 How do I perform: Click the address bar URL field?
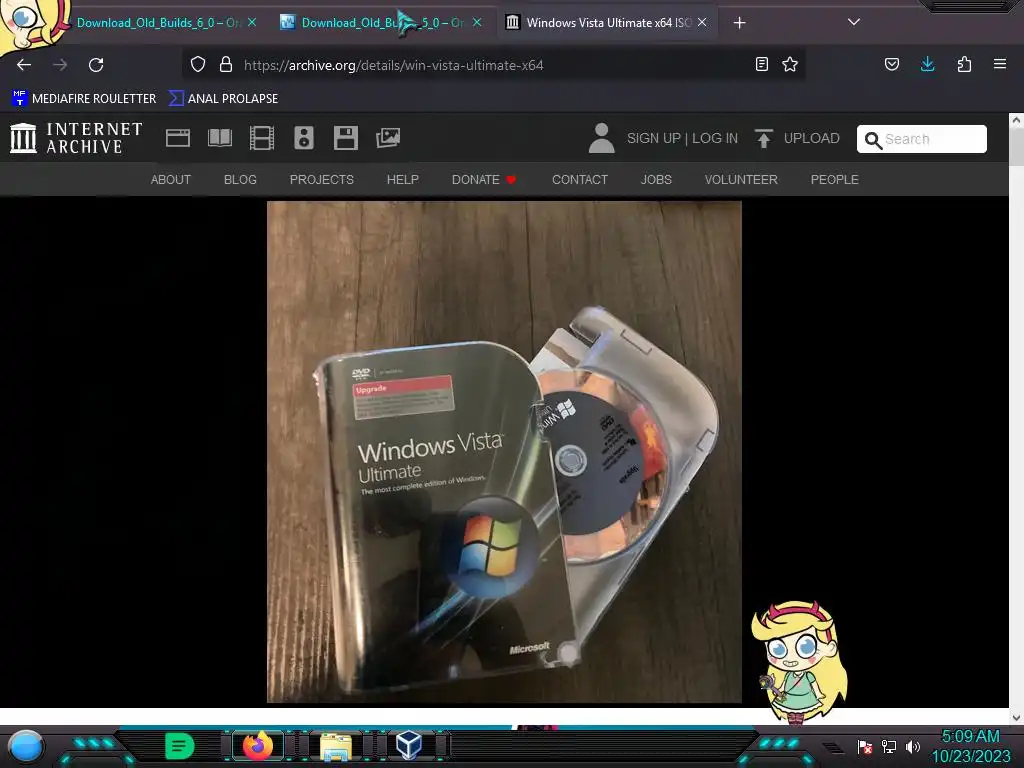pos(493,65)
